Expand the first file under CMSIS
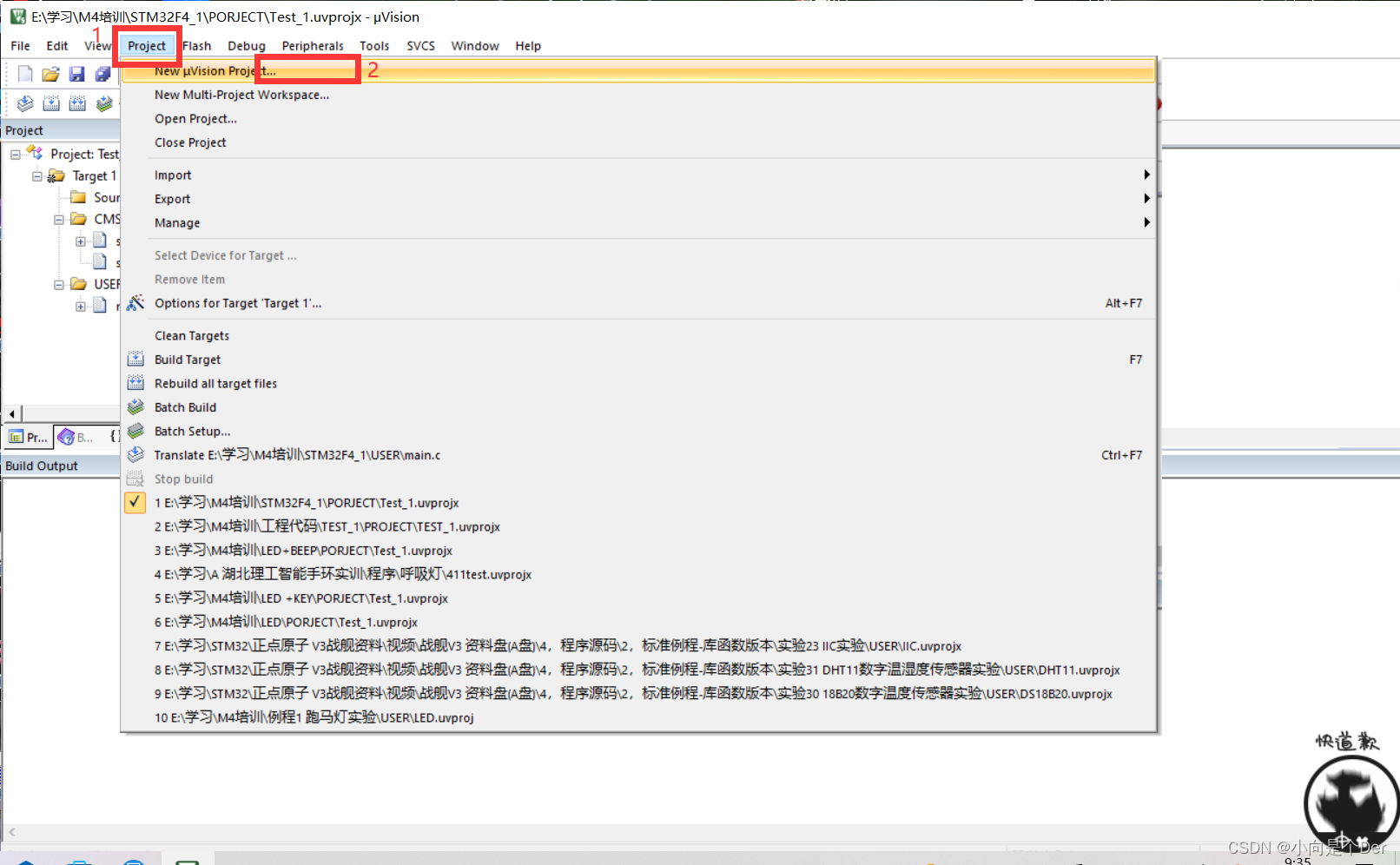The image size is (1400, 865). [x=81, y=241]
